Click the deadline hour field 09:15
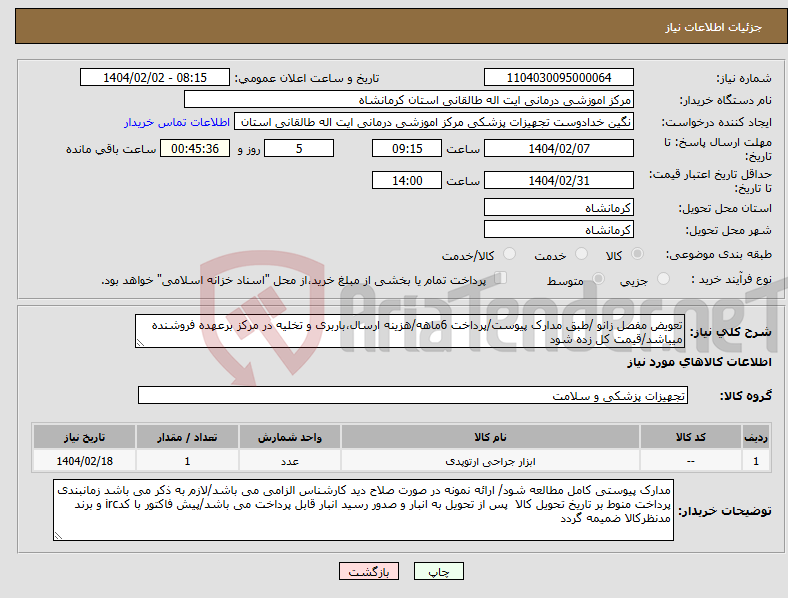Screen dimensions: 788x598 click(x=407, y=148)
